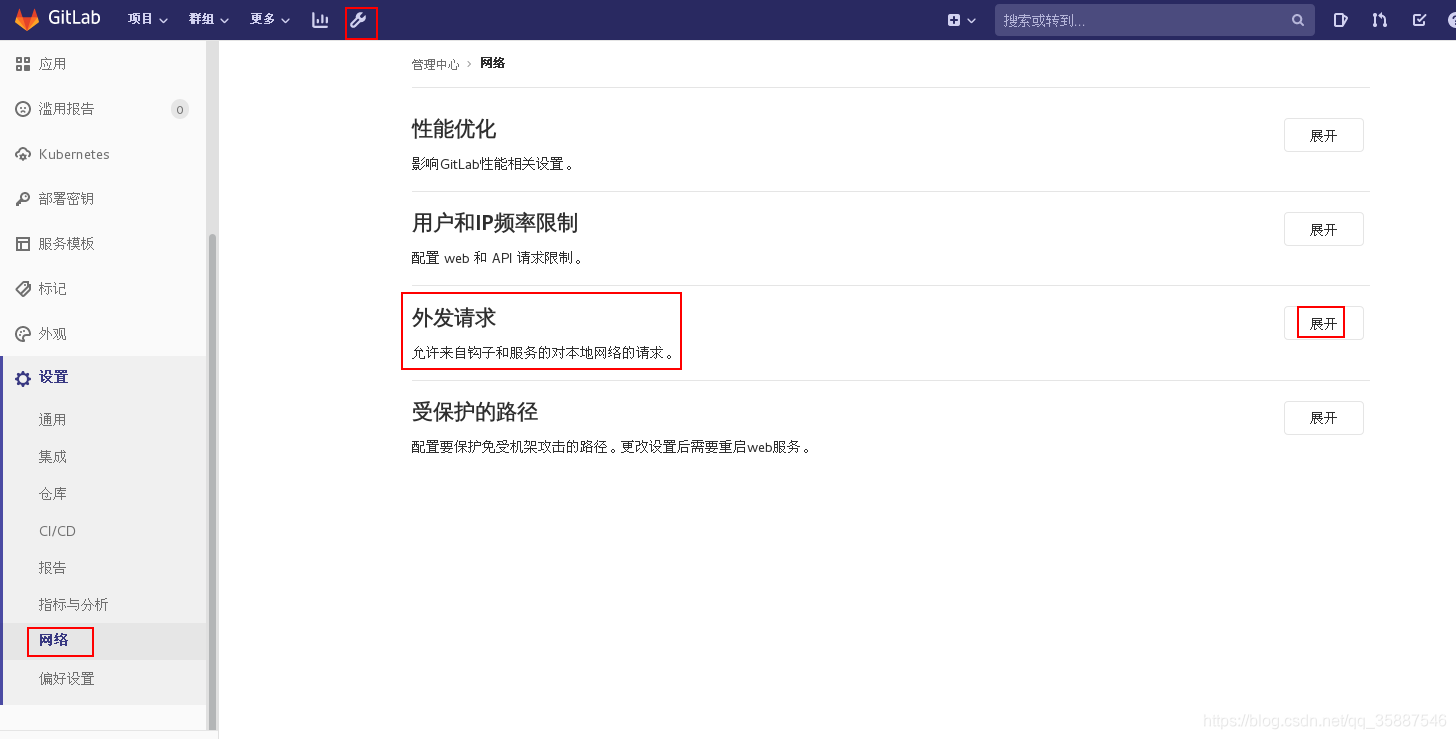Open the 群组 menu

208,19
